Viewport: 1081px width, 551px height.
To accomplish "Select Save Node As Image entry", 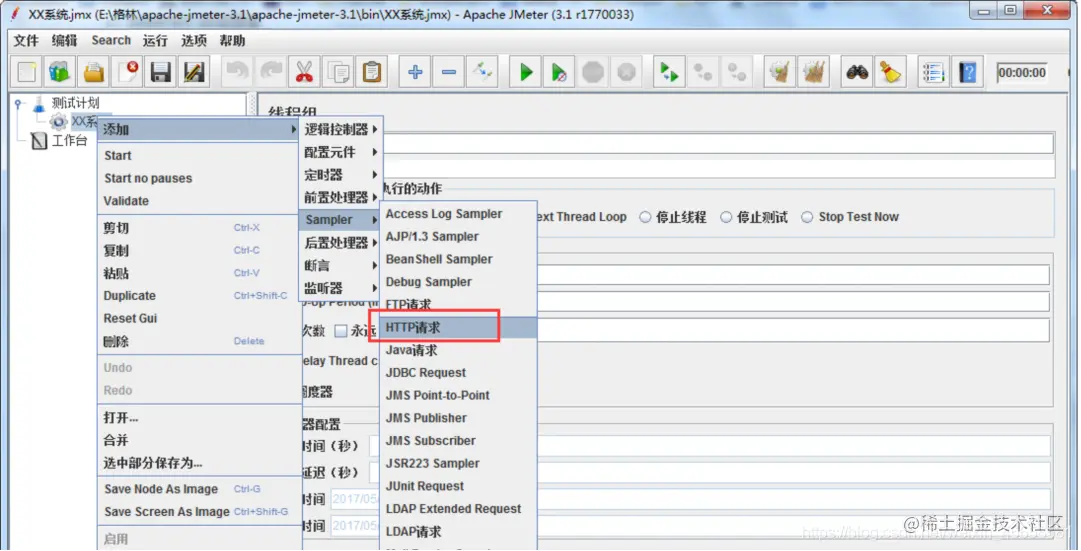I will point(198,489).
